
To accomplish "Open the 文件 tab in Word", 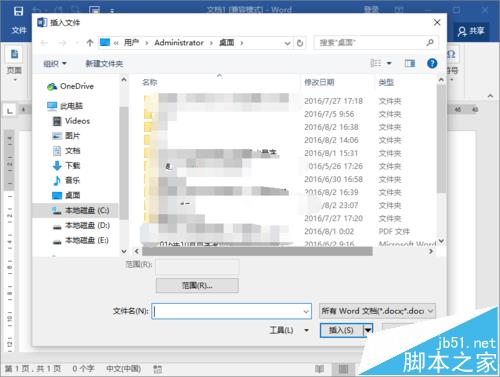I will click(x=19, y=31).
